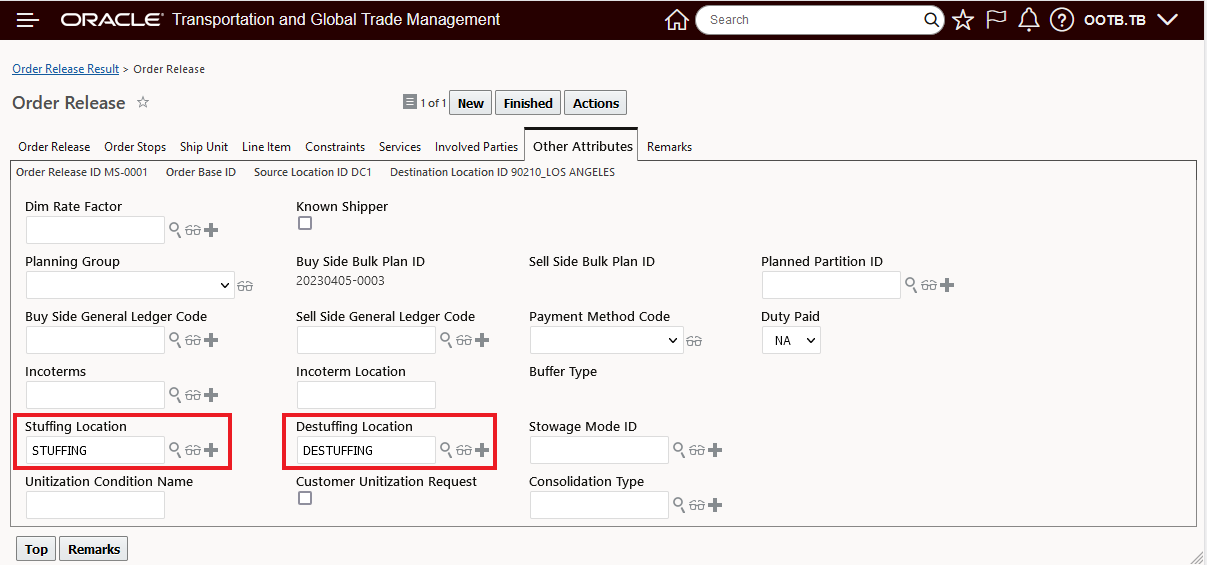Click the Finished button
1207x565 pixels.
point(528,103)
